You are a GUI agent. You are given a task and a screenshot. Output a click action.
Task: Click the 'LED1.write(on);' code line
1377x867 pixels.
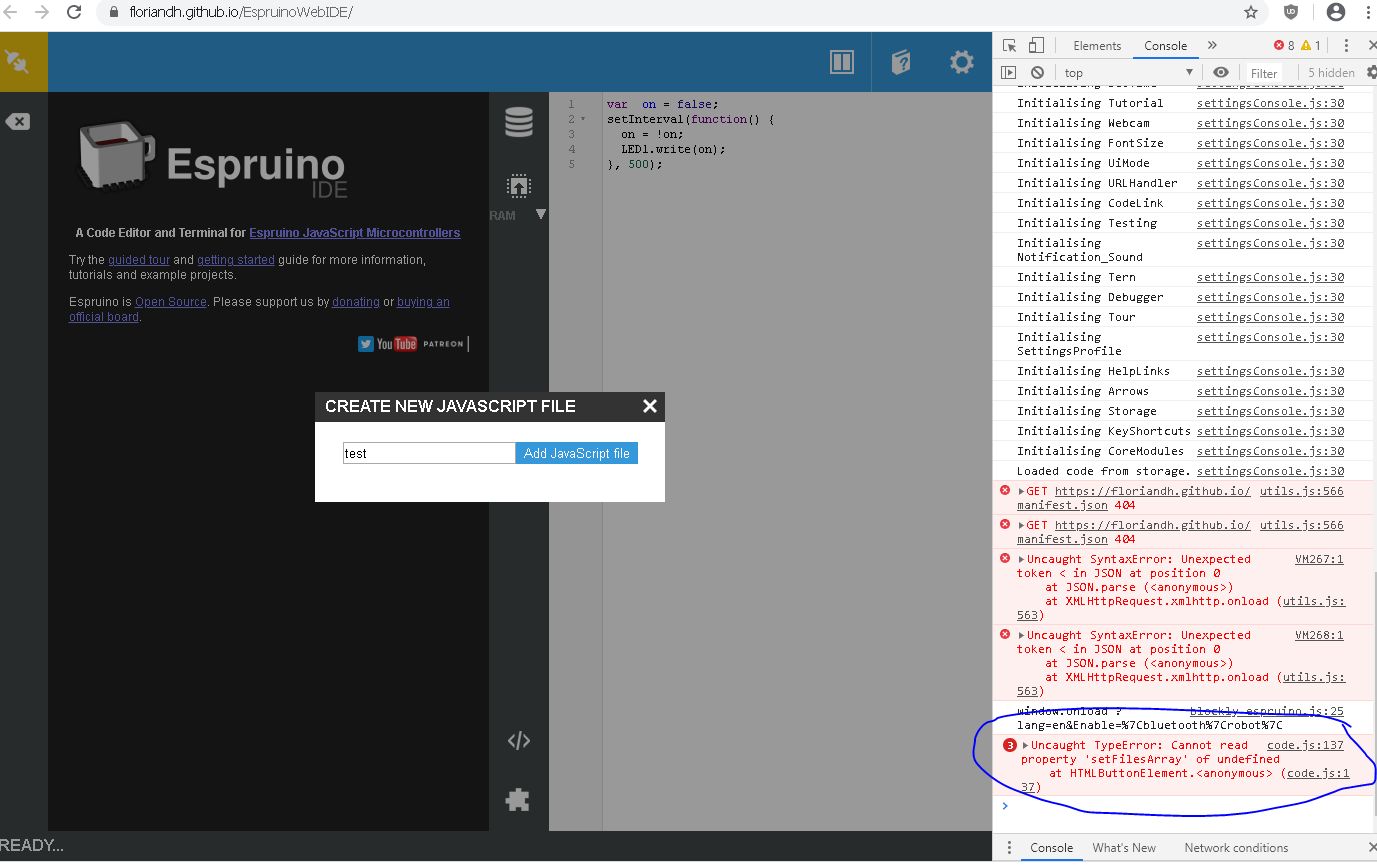[x=673, y=149]
